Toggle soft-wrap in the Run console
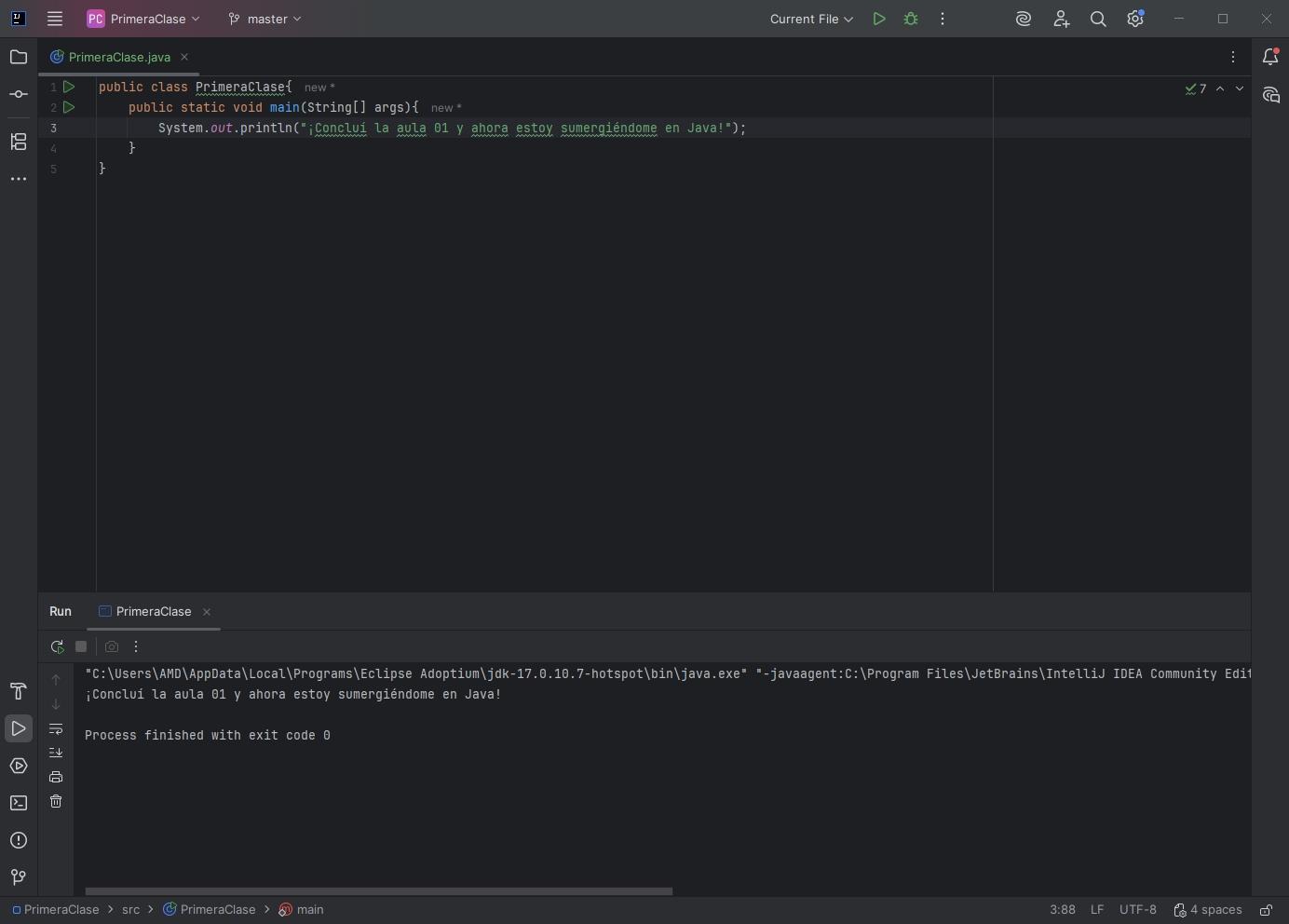Viewport: 1289px width, 924px height. pos(56,728)
